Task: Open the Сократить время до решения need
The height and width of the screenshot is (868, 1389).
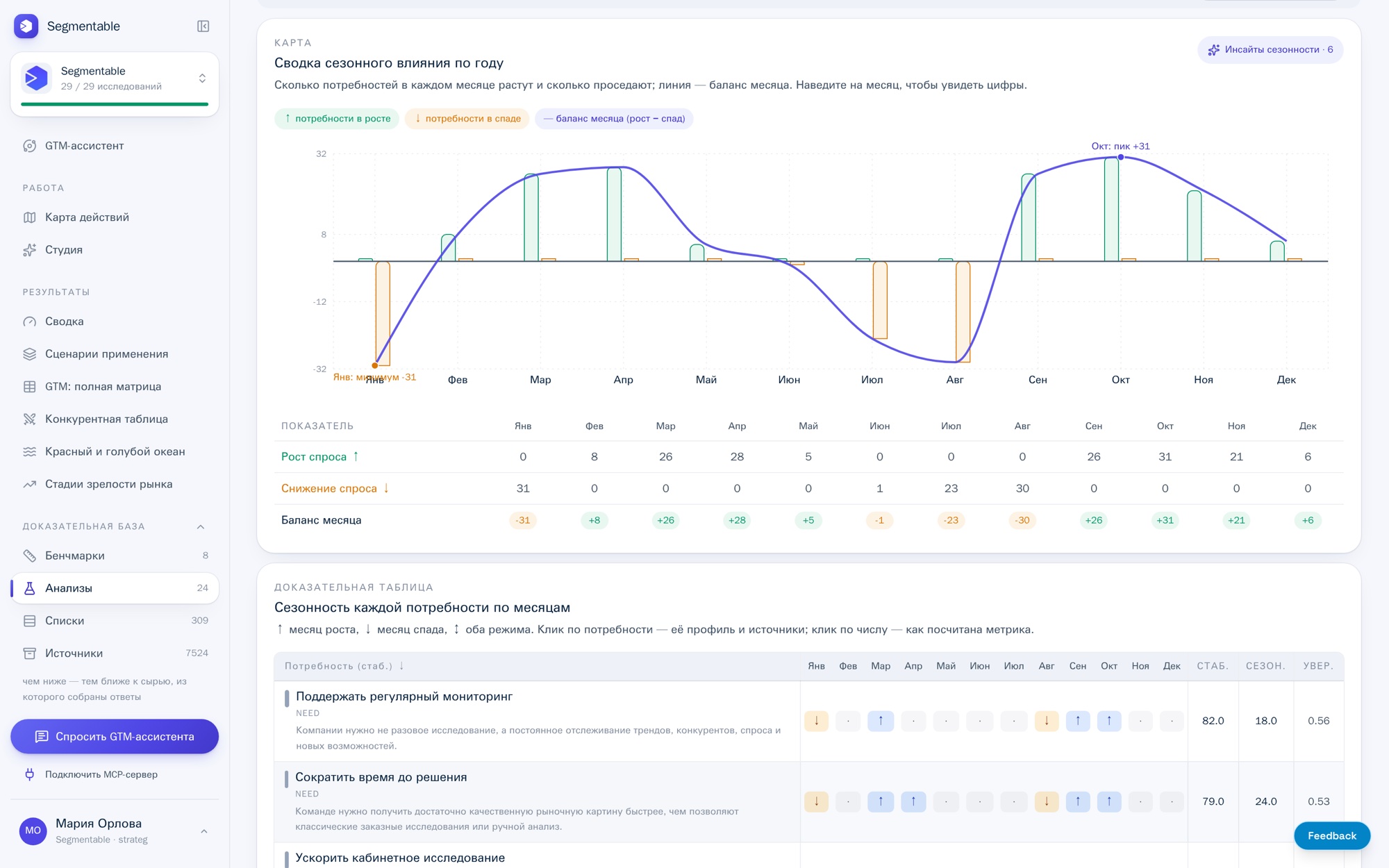Action: coord(381,777)
